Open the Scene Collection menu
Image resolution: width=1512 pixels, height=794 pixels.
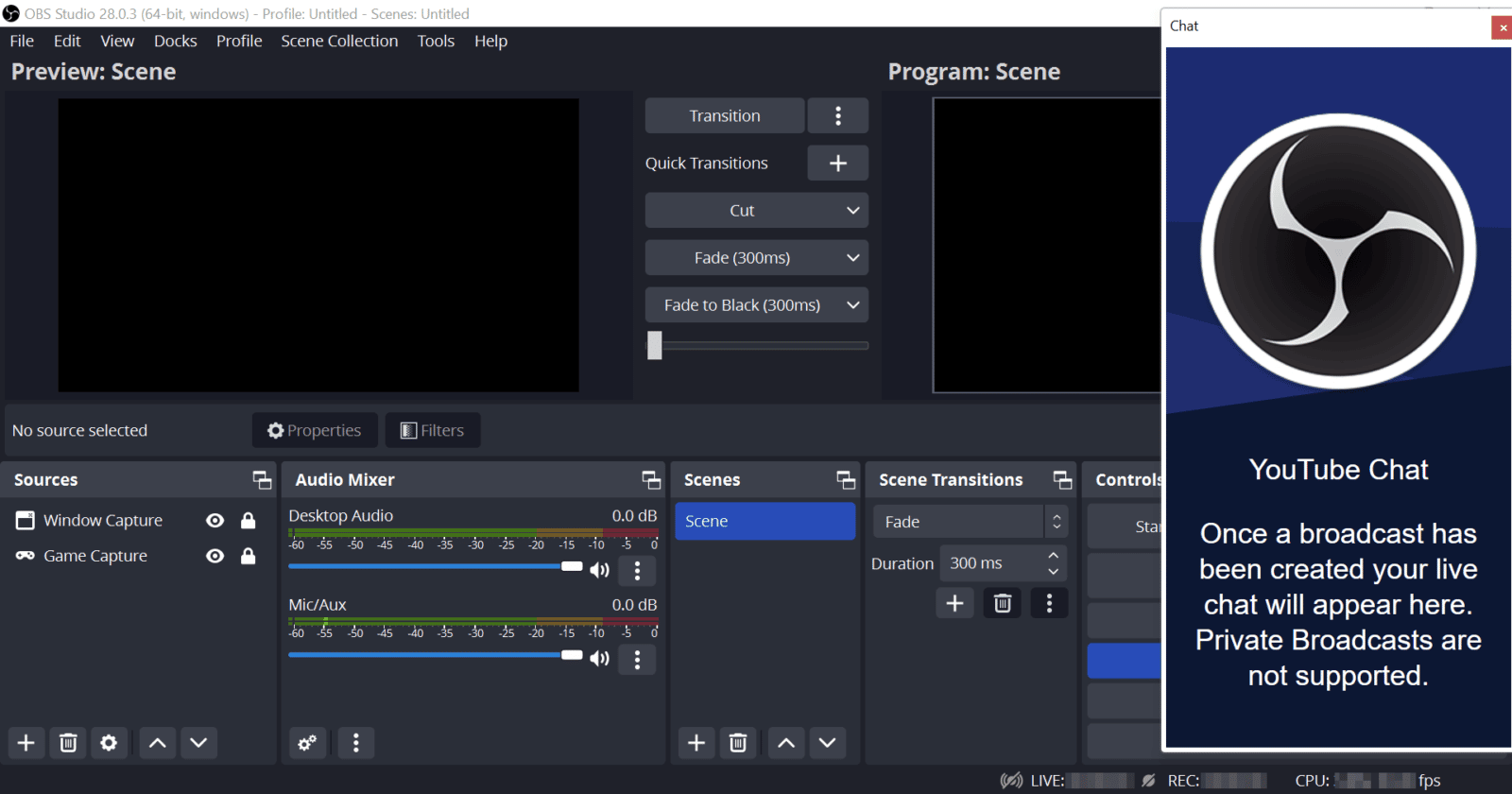click(339, 41)
